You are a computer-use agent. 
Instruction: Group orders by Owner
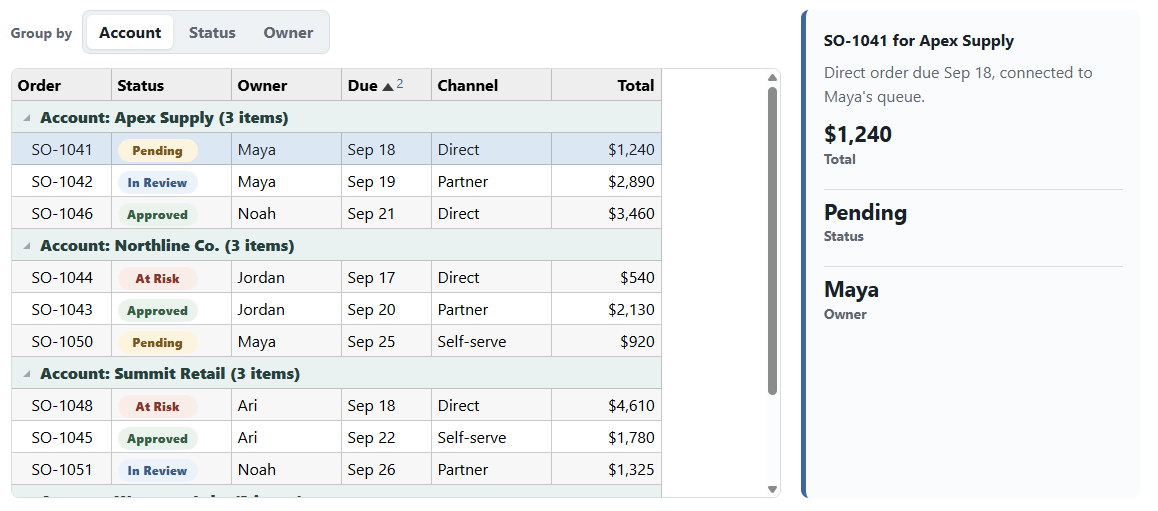[x=288, y=32]
